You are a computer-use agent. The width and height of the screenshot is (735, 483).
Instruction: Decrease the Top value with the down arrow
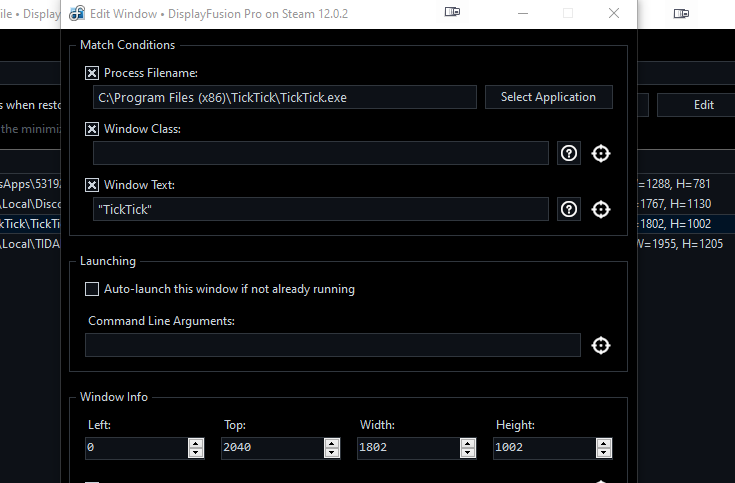pyautogui.click(x=332, y=453)
